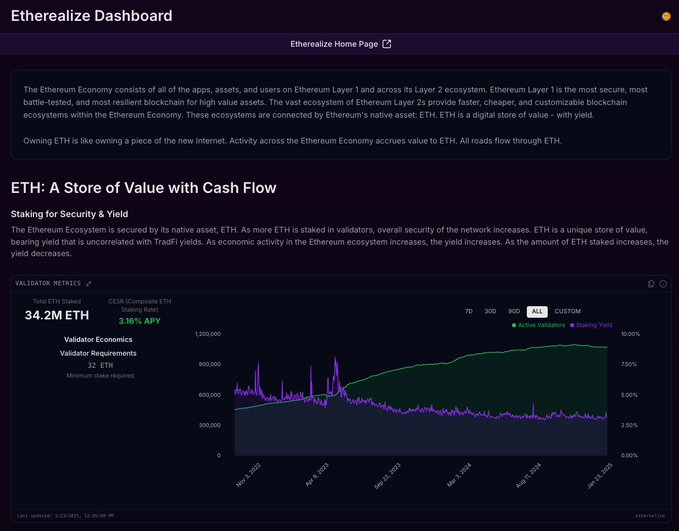Click the Apr 9, 2023 axis label
679x531 pixels.
point(317,474)
